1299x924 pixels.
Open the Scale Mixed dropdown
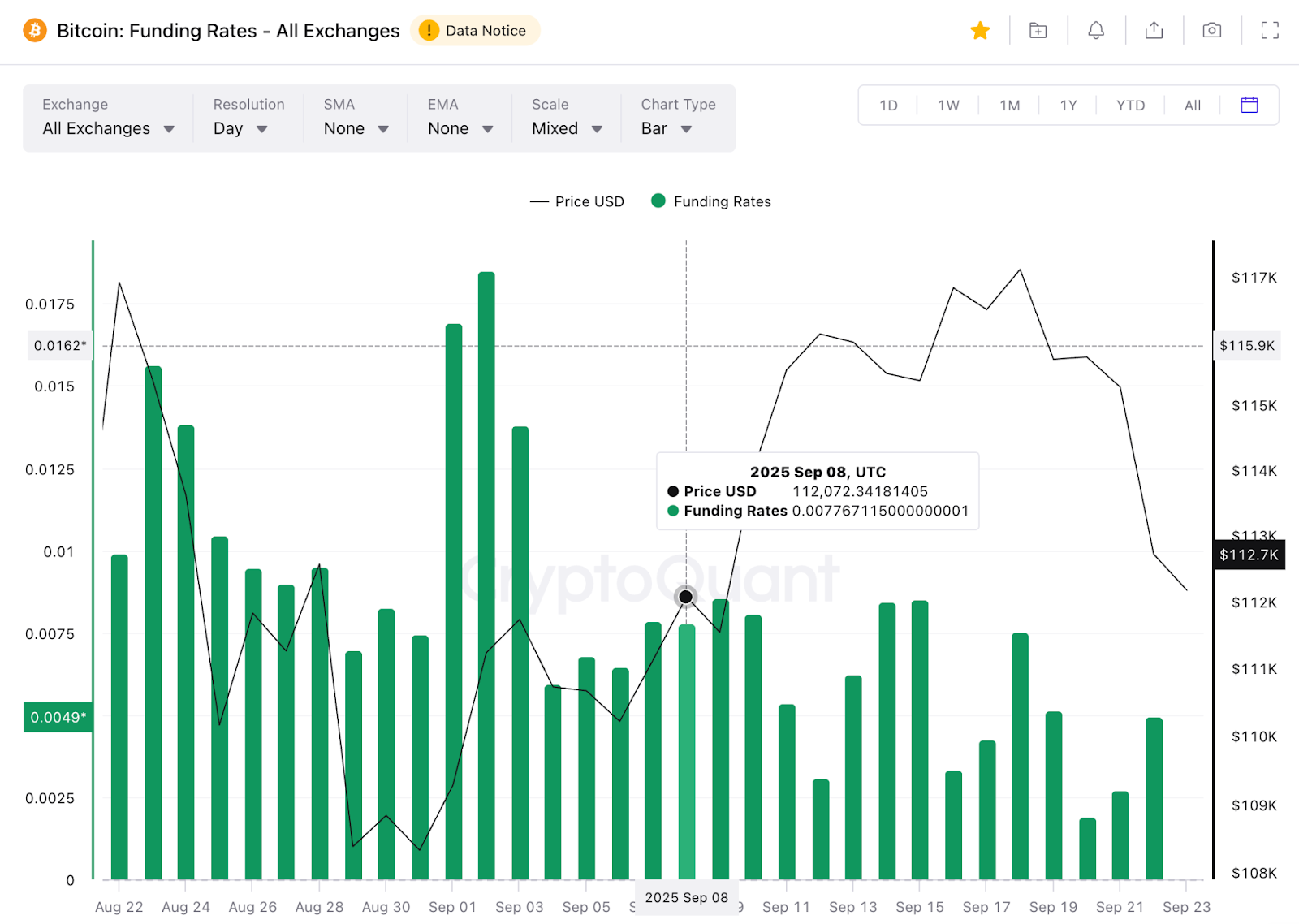pos(567,118)
